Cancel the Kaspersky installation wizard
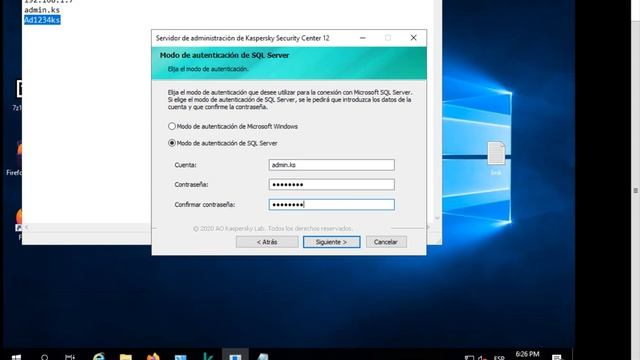Viewport: 640px width, 360px height. (386, 242)
